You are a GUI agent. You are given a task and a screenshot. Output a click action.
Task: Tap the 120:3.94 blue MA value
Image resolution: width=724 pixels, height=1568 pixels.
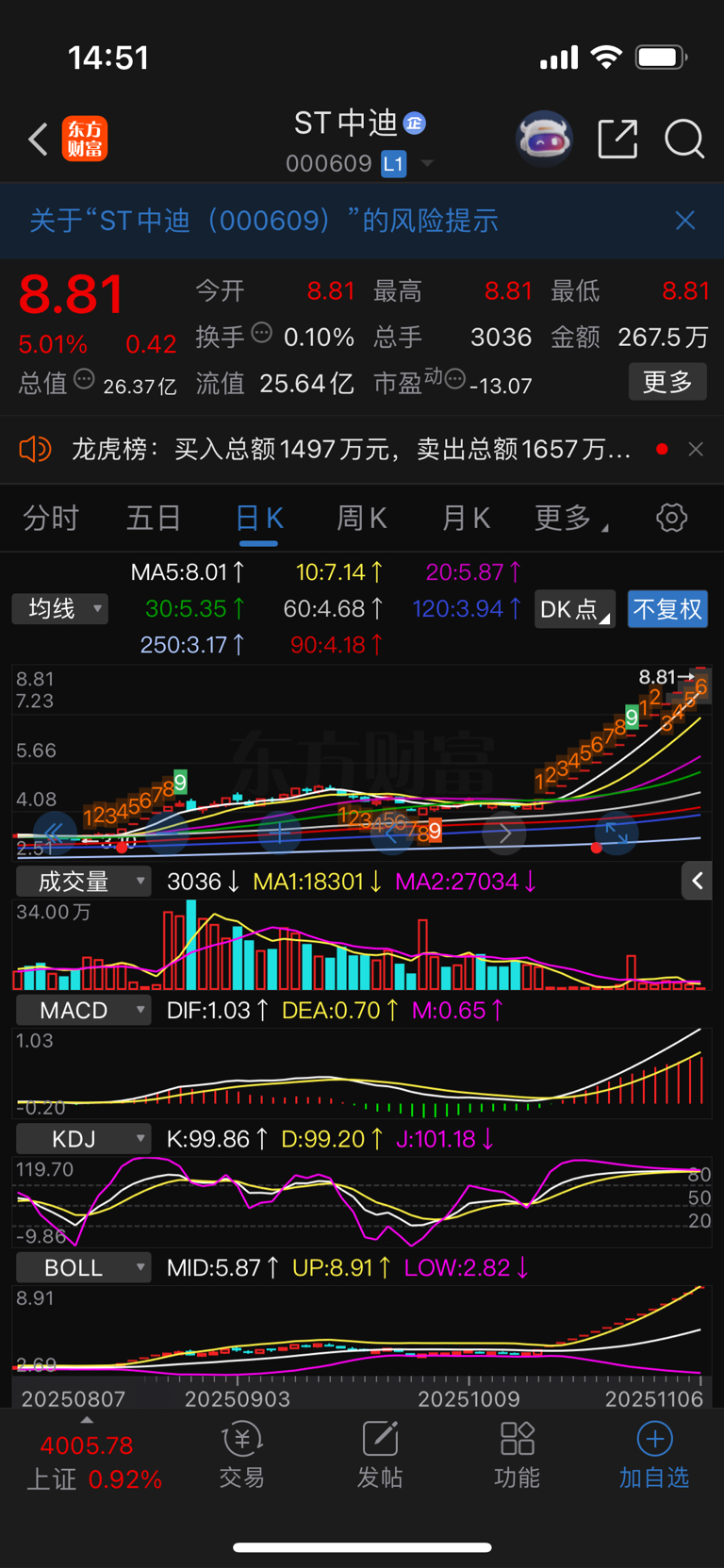tap(467, 609)
